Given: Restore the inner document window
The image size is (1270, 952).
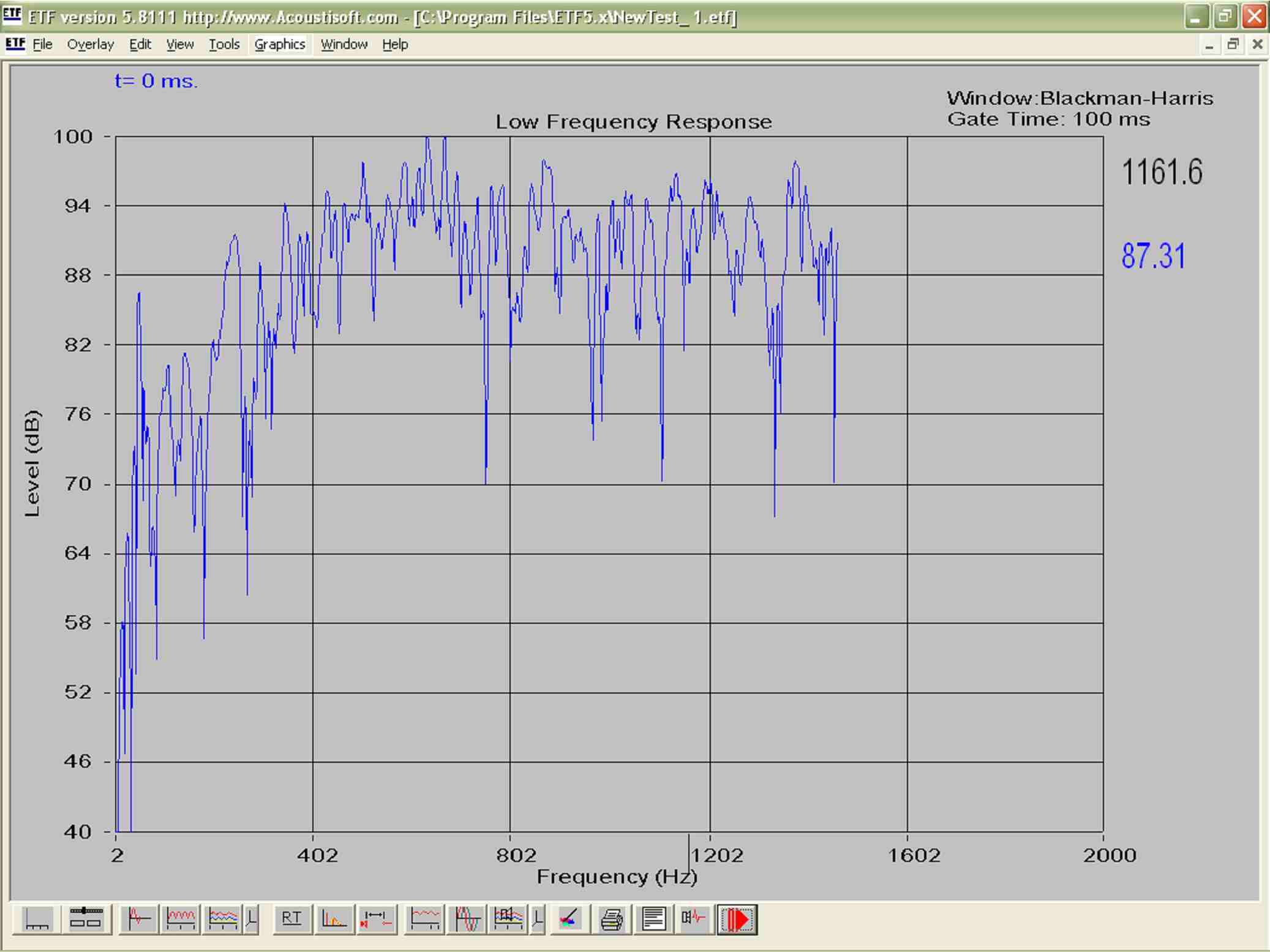Looking at the screenshot, I should point(1233,45).
